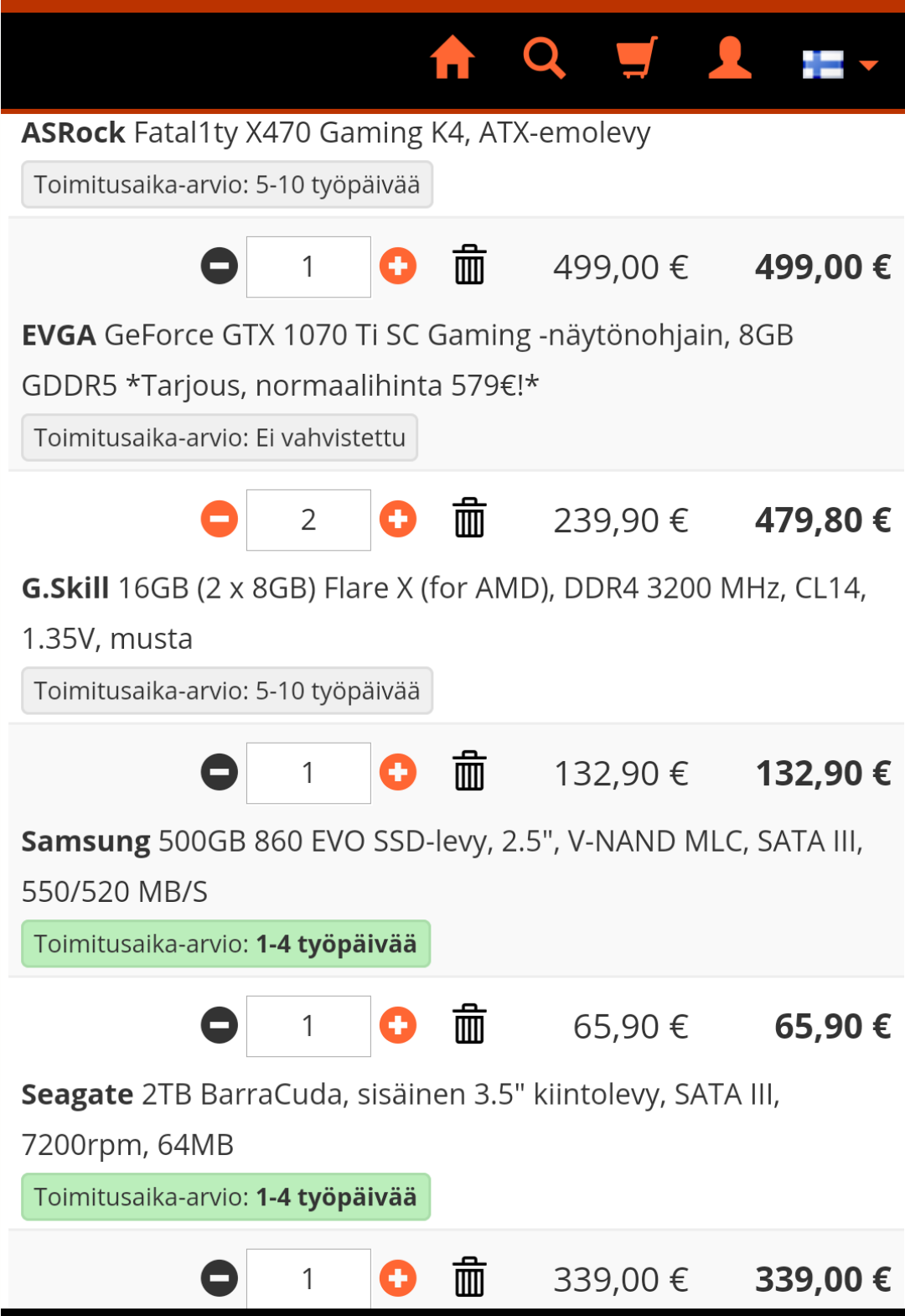Decrease EVGA GTX 1070 Ti quantity

220,520
